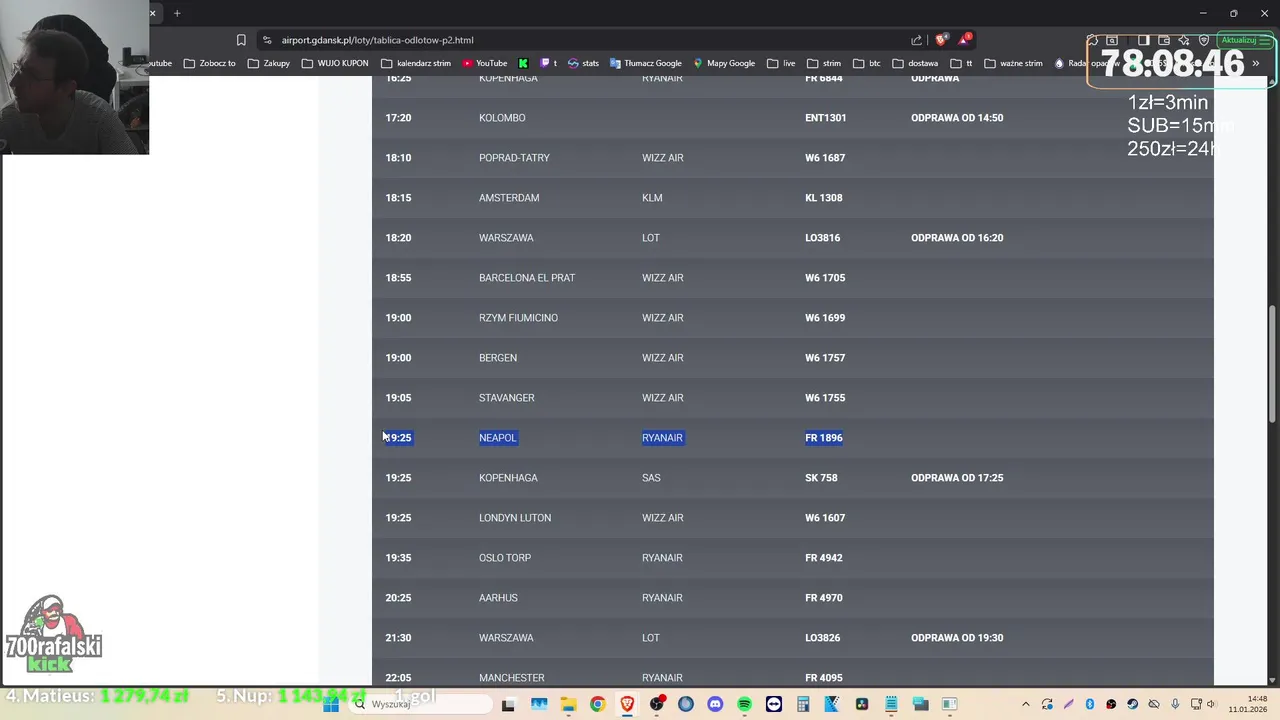Click LONDYN LUTON destination text

point(515,518)
